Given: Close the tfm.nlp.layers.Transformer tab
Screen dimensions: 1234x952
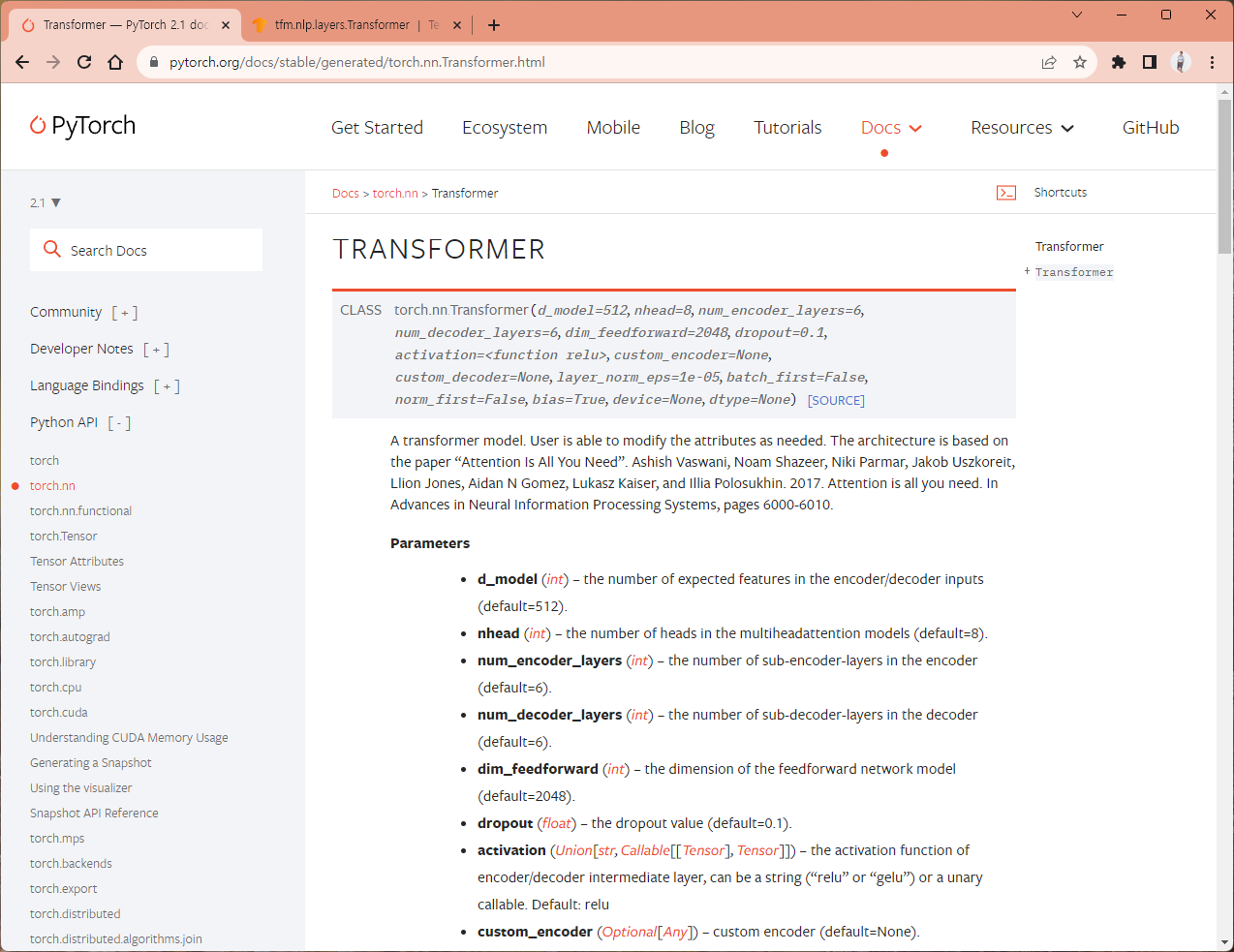Looking at the screenshot, I should click(x=457, y=25).
